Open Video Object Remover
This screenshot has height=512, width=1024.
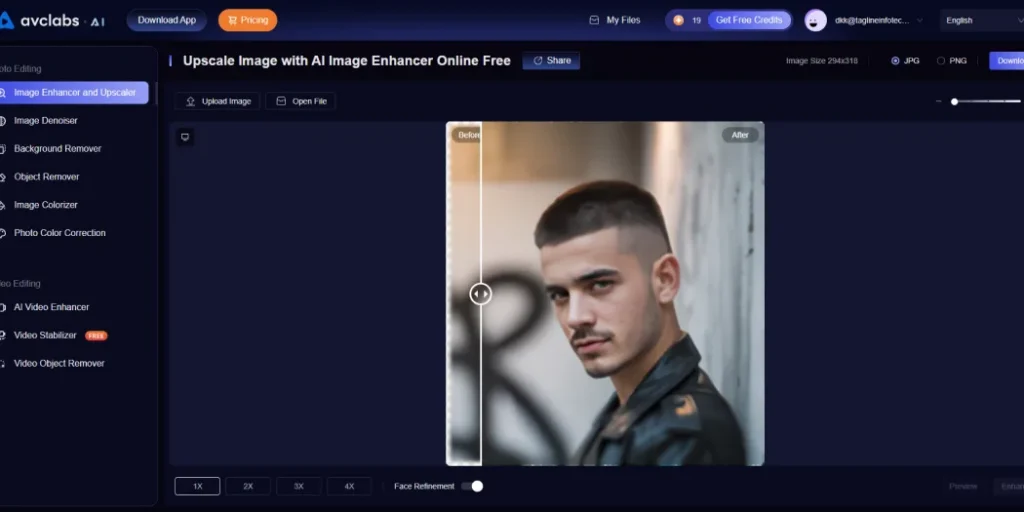click(x=59, y=364)
